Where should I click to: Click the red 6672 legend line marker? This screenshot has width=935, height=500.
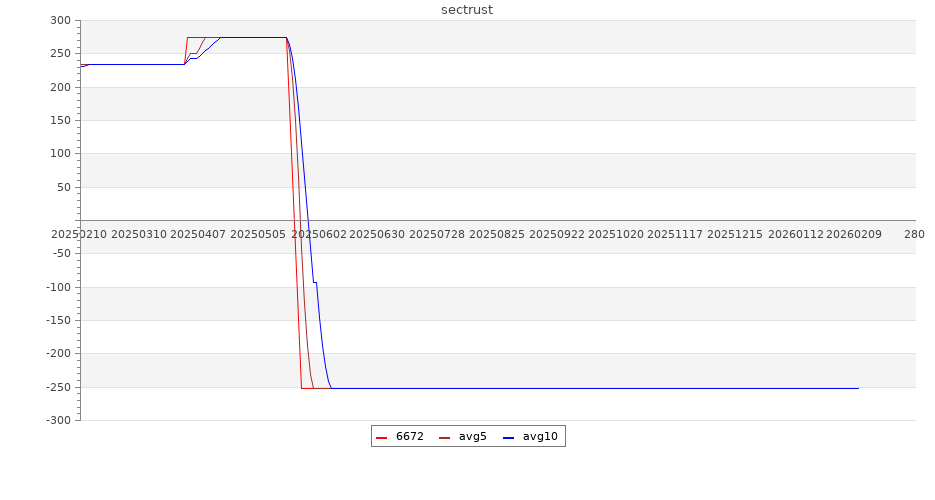click(381, 438)
